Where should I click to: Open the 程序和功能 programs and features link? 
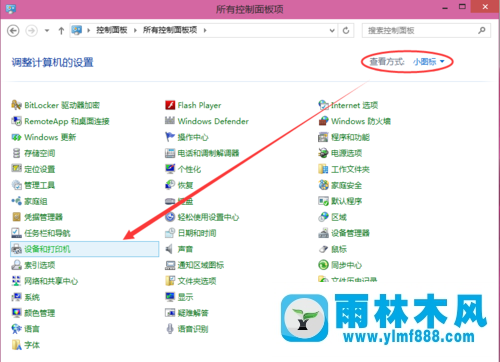pos(350,137)
